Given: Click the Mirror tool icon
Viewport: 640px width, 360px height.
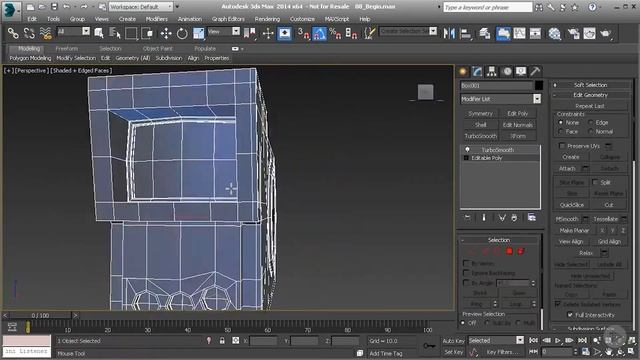Looking at the screenshot, I should tap(449, 33).
